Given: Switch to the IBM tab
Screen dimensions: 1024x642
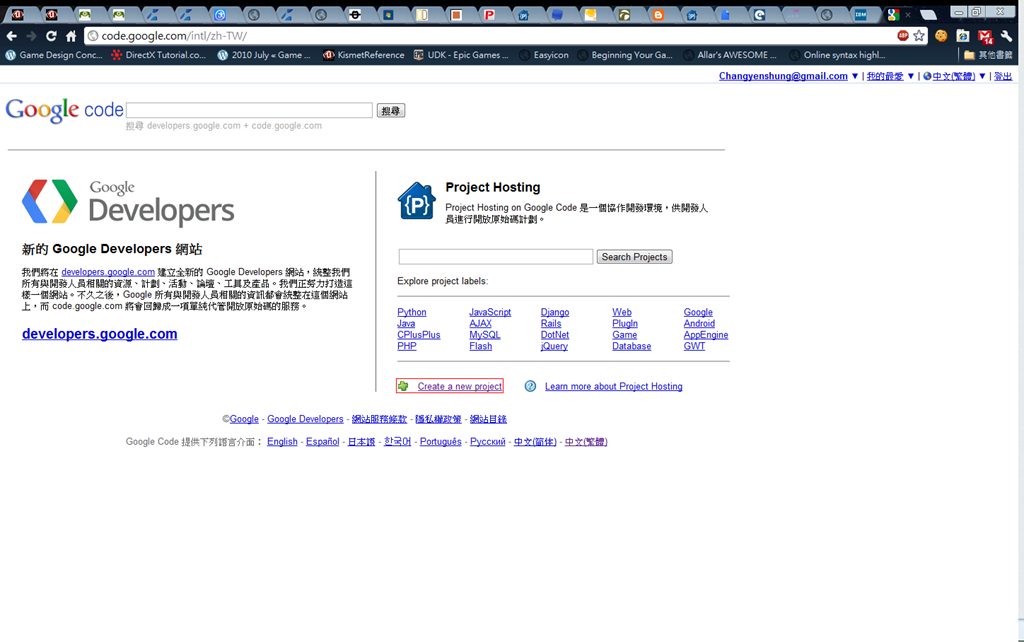Looking at the screenshot, I should point(860,14).
